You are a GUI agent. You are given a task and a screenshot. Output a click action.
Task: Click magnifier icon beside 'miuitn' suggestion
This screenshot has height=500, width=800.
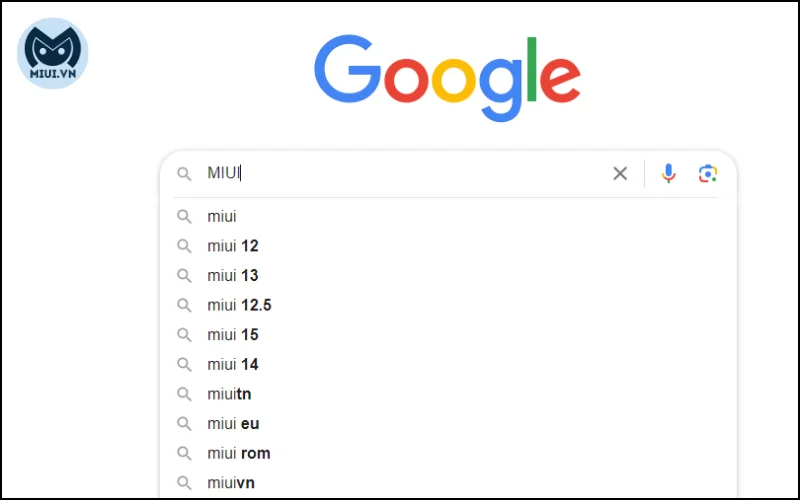click(x=184, y=394)
